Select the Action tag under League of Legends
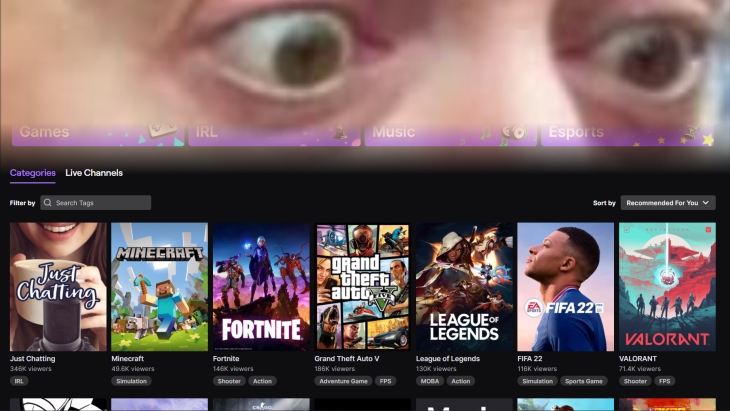 pos(461,381)
